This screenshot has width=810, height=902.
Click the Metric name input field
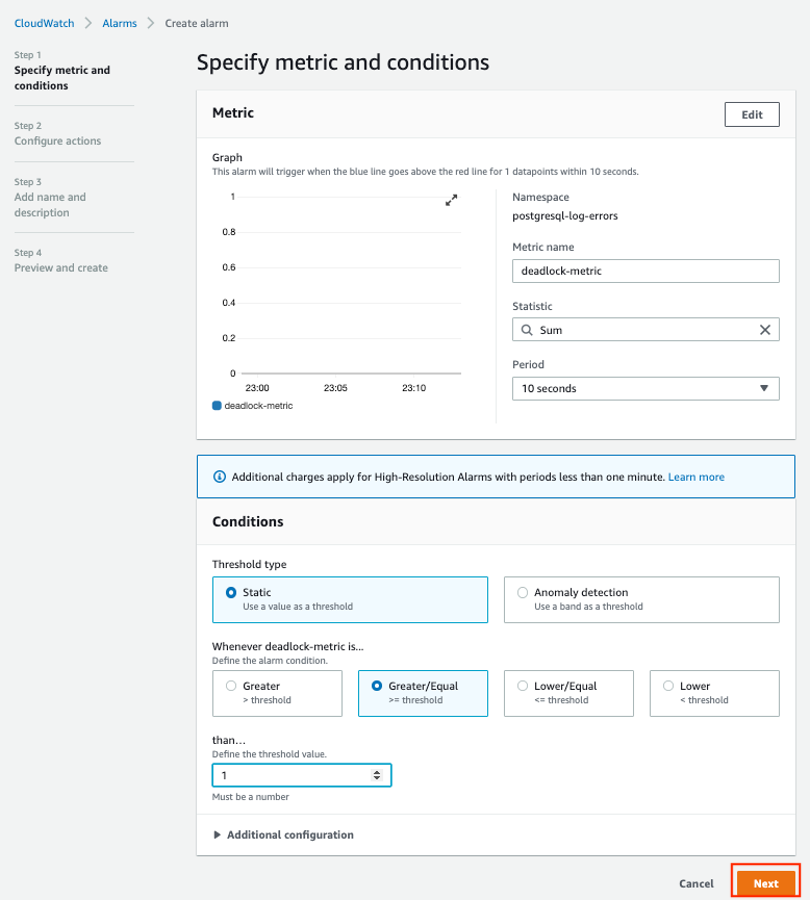coord(645,271)
